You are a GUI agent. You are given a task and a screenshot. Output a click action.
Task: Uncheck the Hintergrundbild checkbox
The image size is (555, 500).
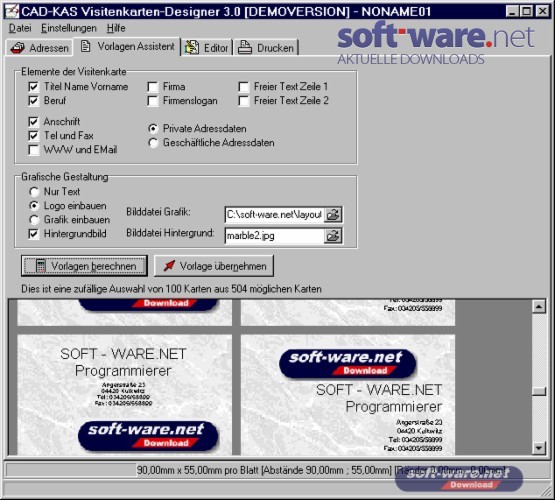pos(34,234)
